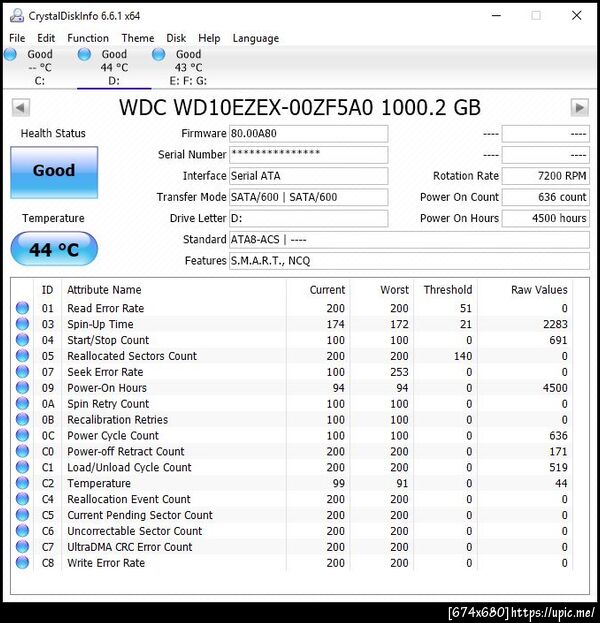Open the Language menu
The height and width of the screenshot is (623, 600).
point(256,39)
